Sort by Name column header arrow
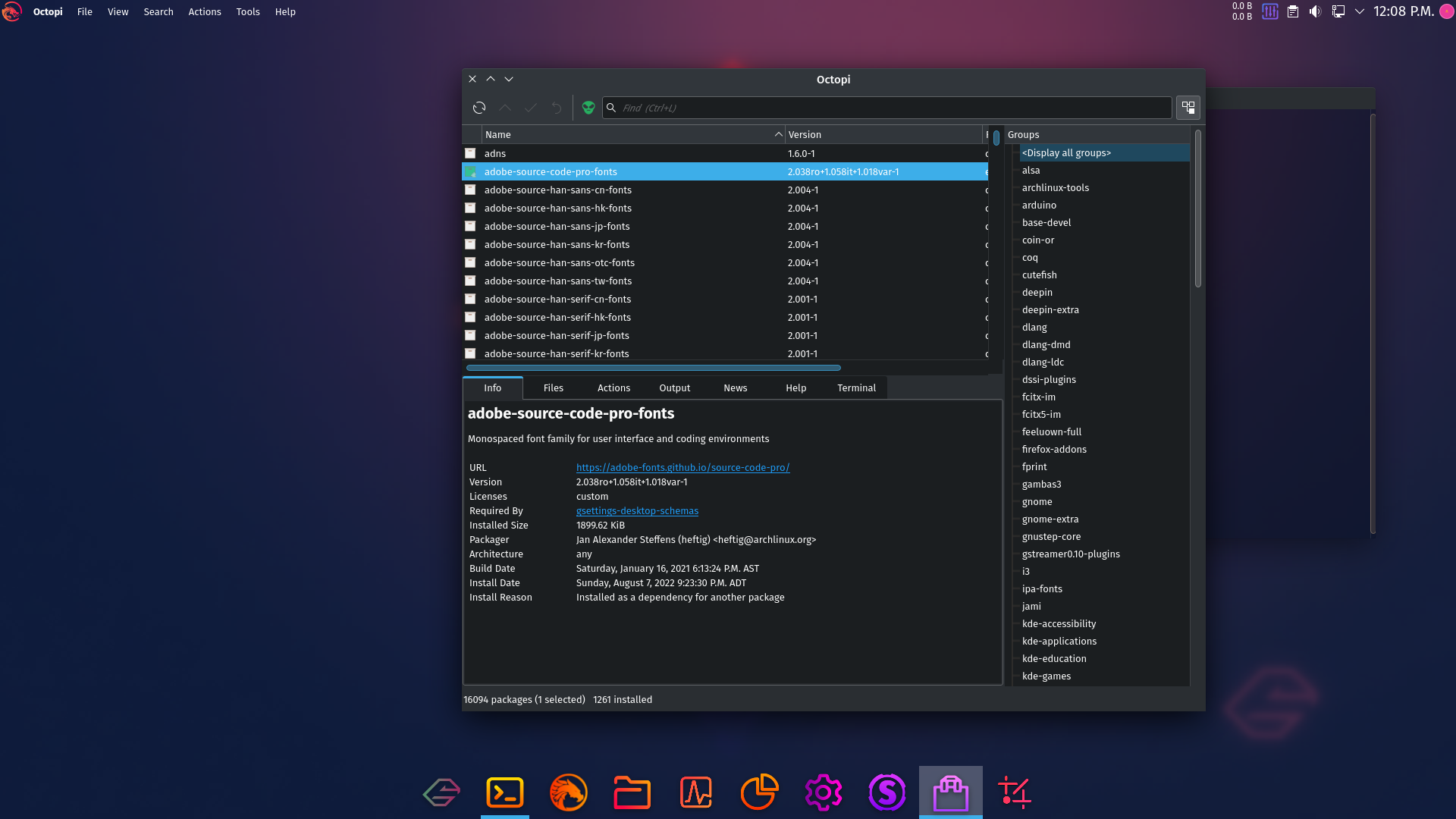This screenshot has height=819, width=1456. tap(778, 134)
